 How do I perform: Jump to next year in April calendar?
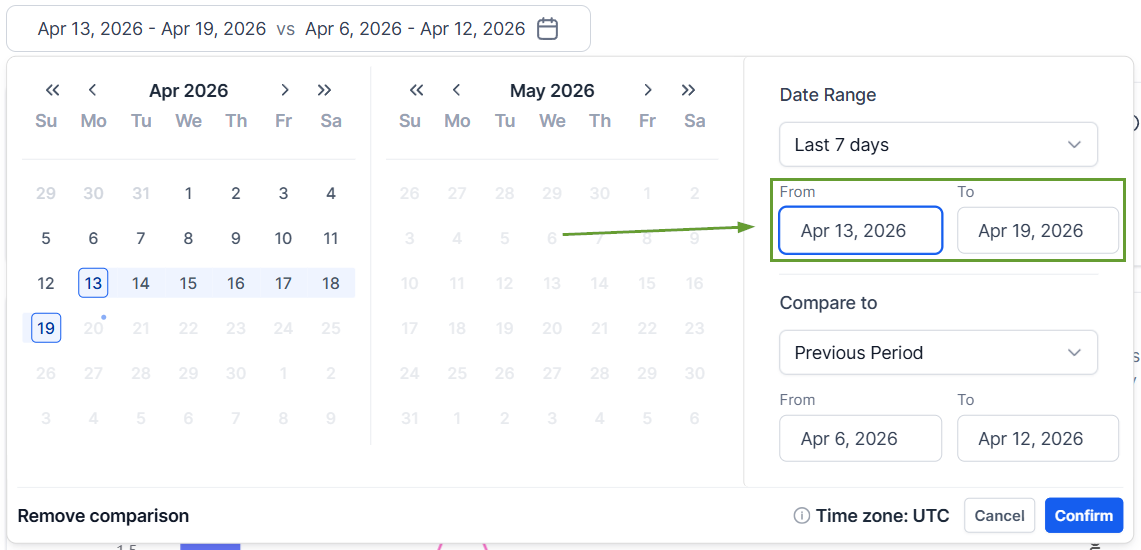[x=324, y=90]
